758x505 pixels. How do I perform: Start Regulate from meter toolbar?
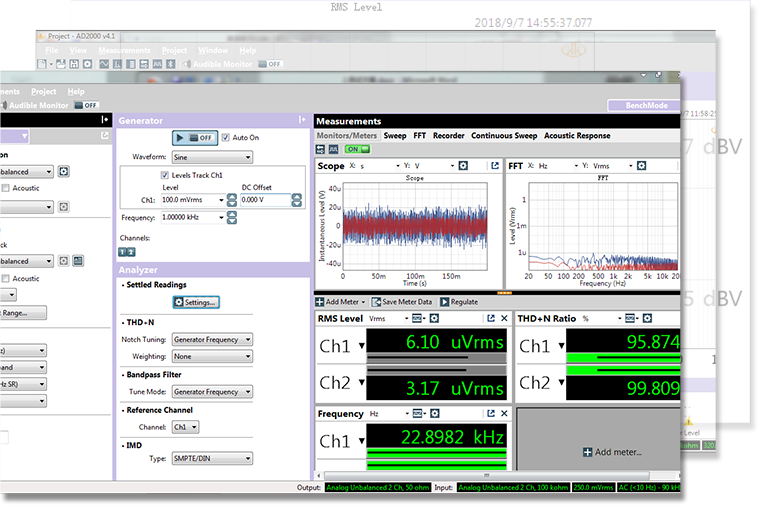tap(459, 302)
